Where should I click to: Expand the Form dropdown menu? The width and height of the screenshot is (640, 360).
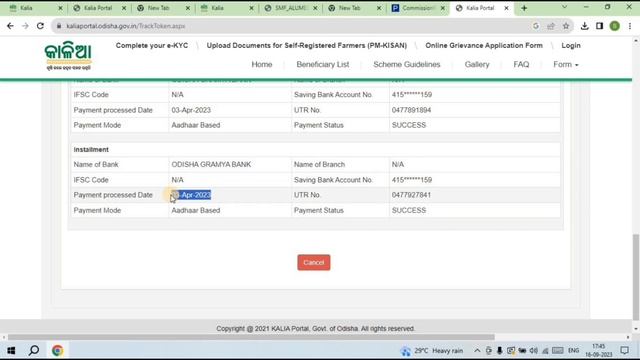[x=566, y=64]
